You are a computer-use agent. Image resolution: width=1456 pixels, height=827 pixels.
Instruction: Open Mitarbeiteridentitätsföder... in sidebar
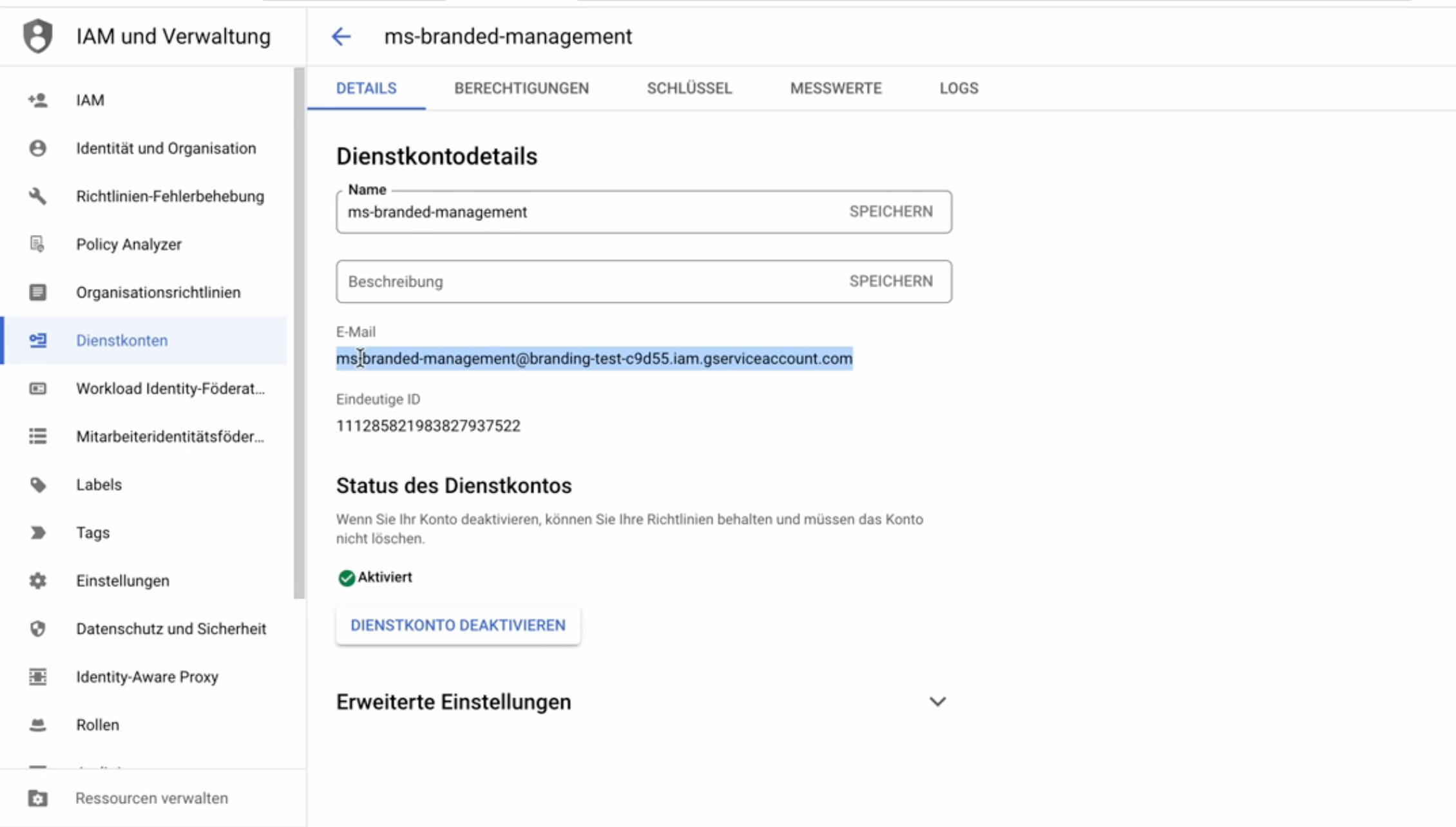point(144,436)
